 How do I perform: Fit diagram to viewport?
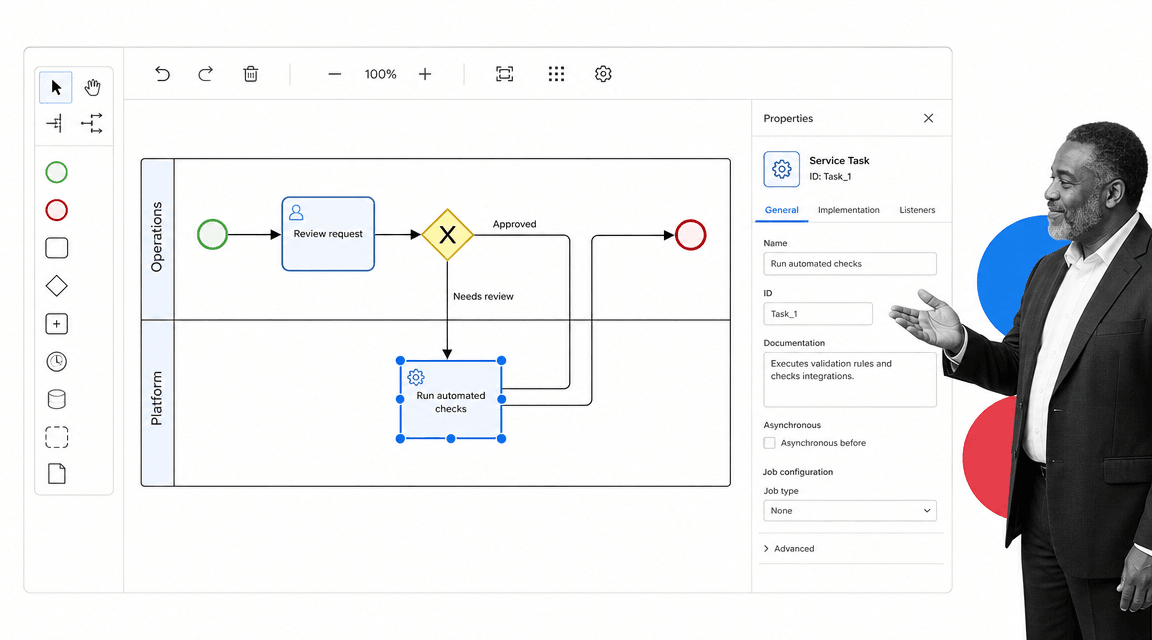tap(505, 74)
